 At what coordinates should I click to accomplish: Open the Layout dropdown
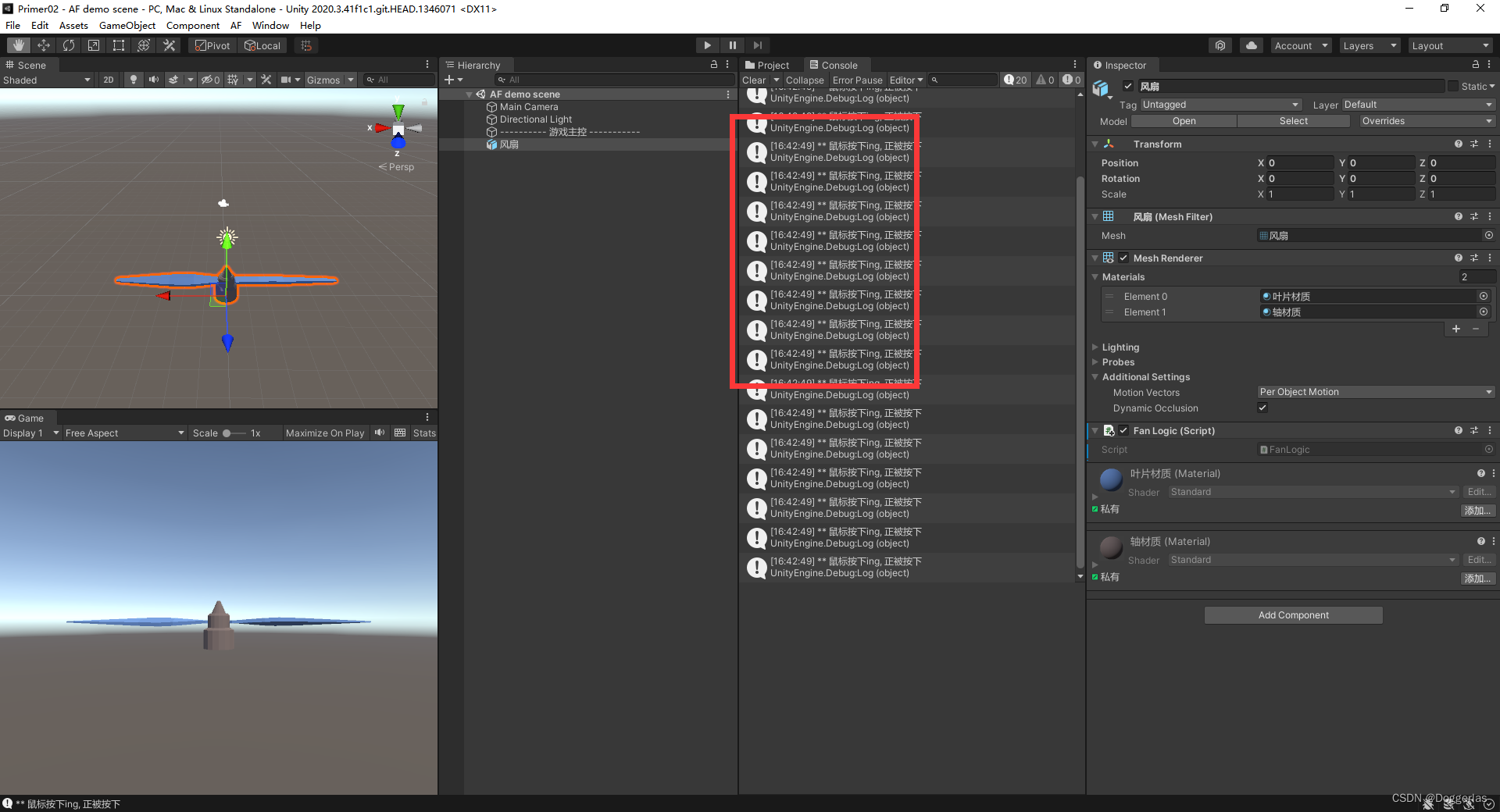point(1451,45)
